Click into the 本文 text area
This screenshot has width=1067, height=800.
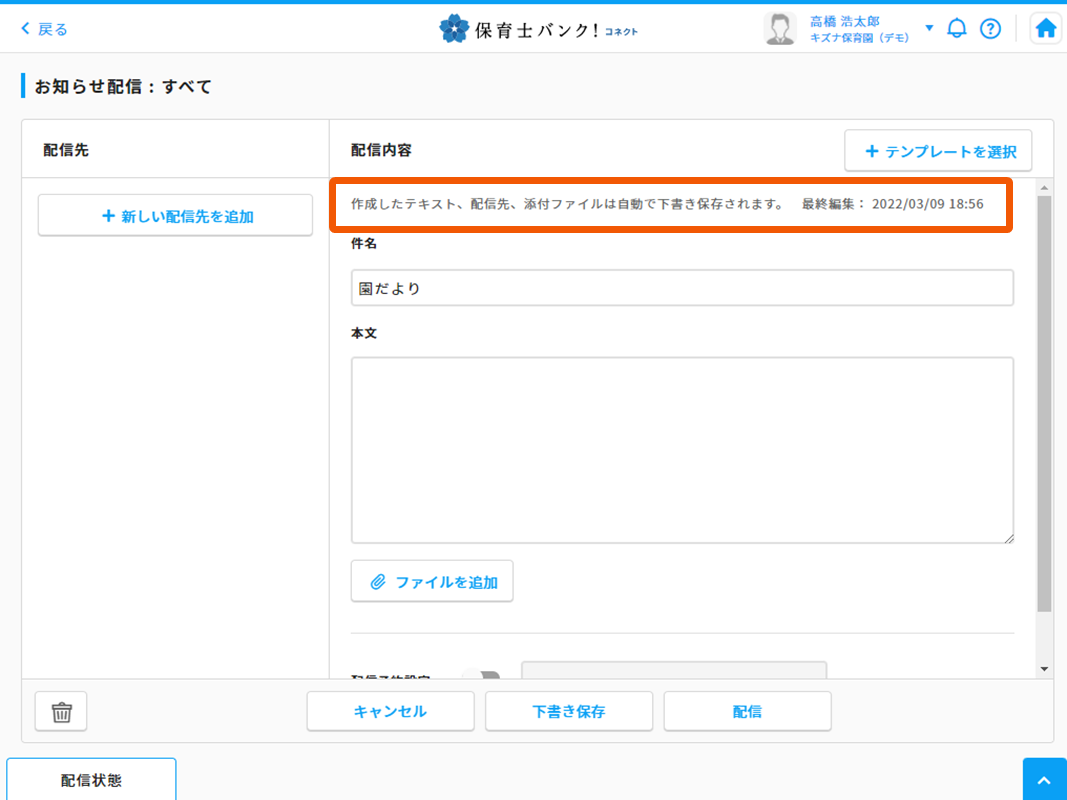(x=682, y=450)
